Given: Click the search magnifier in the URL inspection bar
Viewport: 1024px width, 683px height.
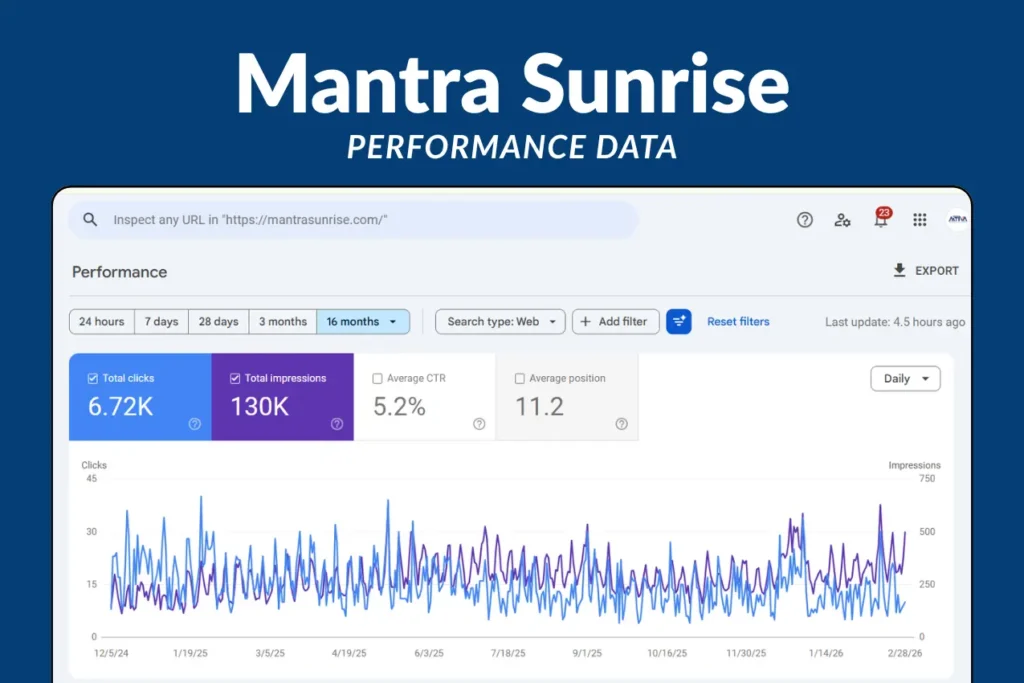Looking at the screenshot, I should (90, 219).
